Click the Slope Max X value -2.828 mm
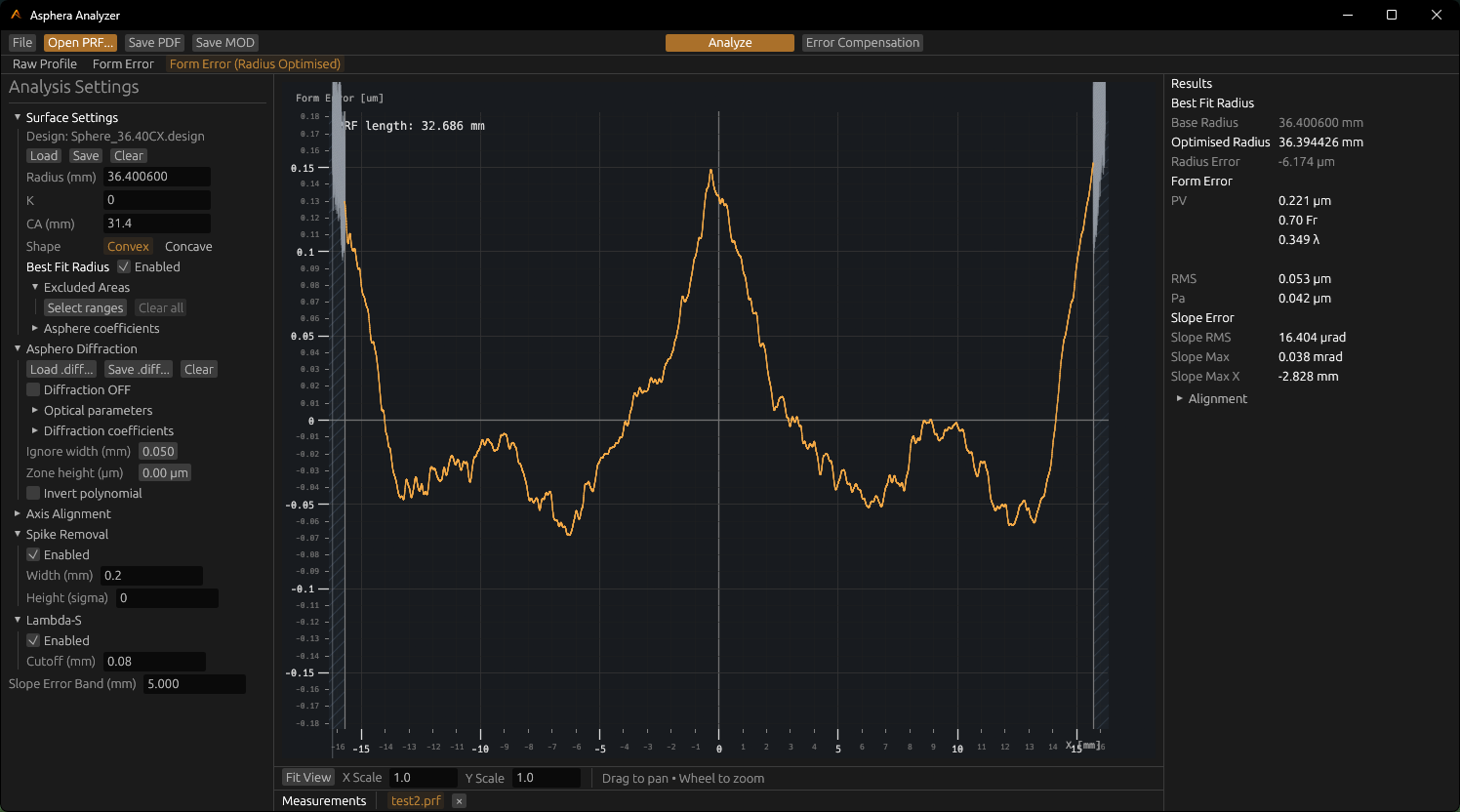 click(x=1308, y=376)
